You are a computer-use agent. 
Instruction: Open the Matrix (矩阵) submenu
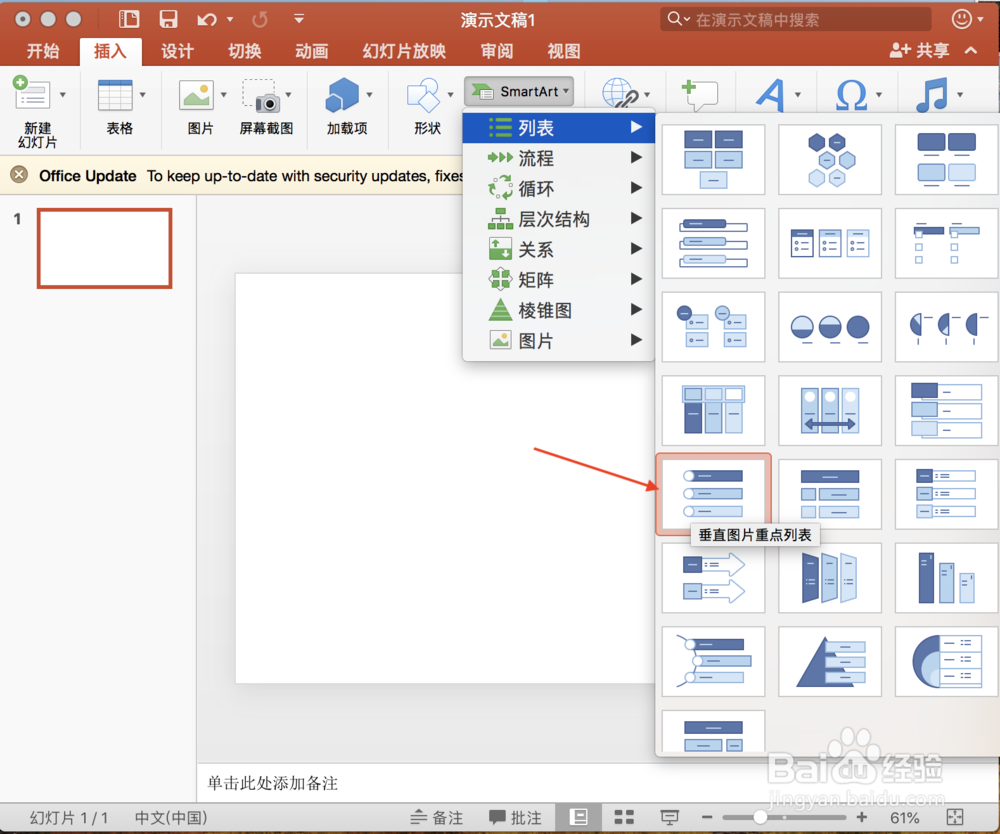coord(559,279)
